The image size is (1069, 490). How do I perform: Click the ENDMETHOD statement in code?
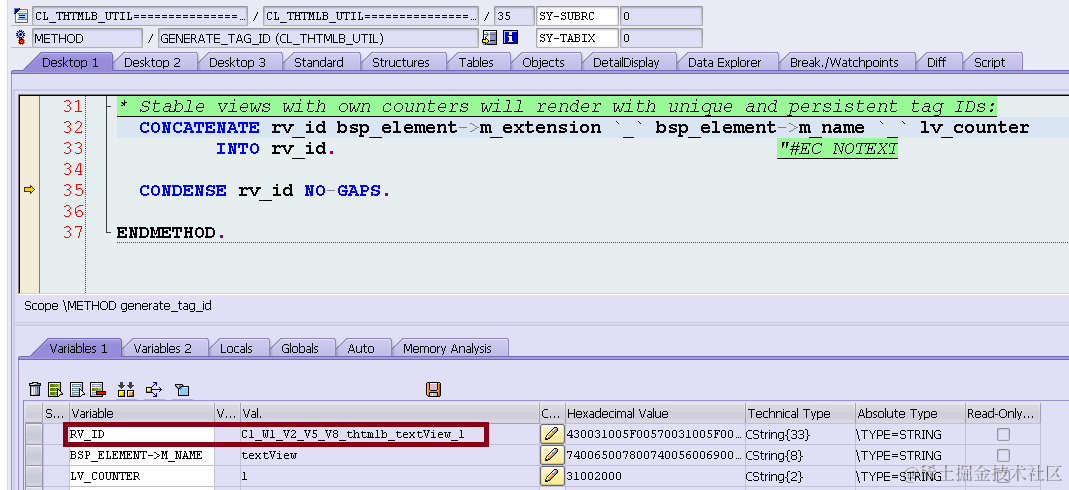(170, 232)
